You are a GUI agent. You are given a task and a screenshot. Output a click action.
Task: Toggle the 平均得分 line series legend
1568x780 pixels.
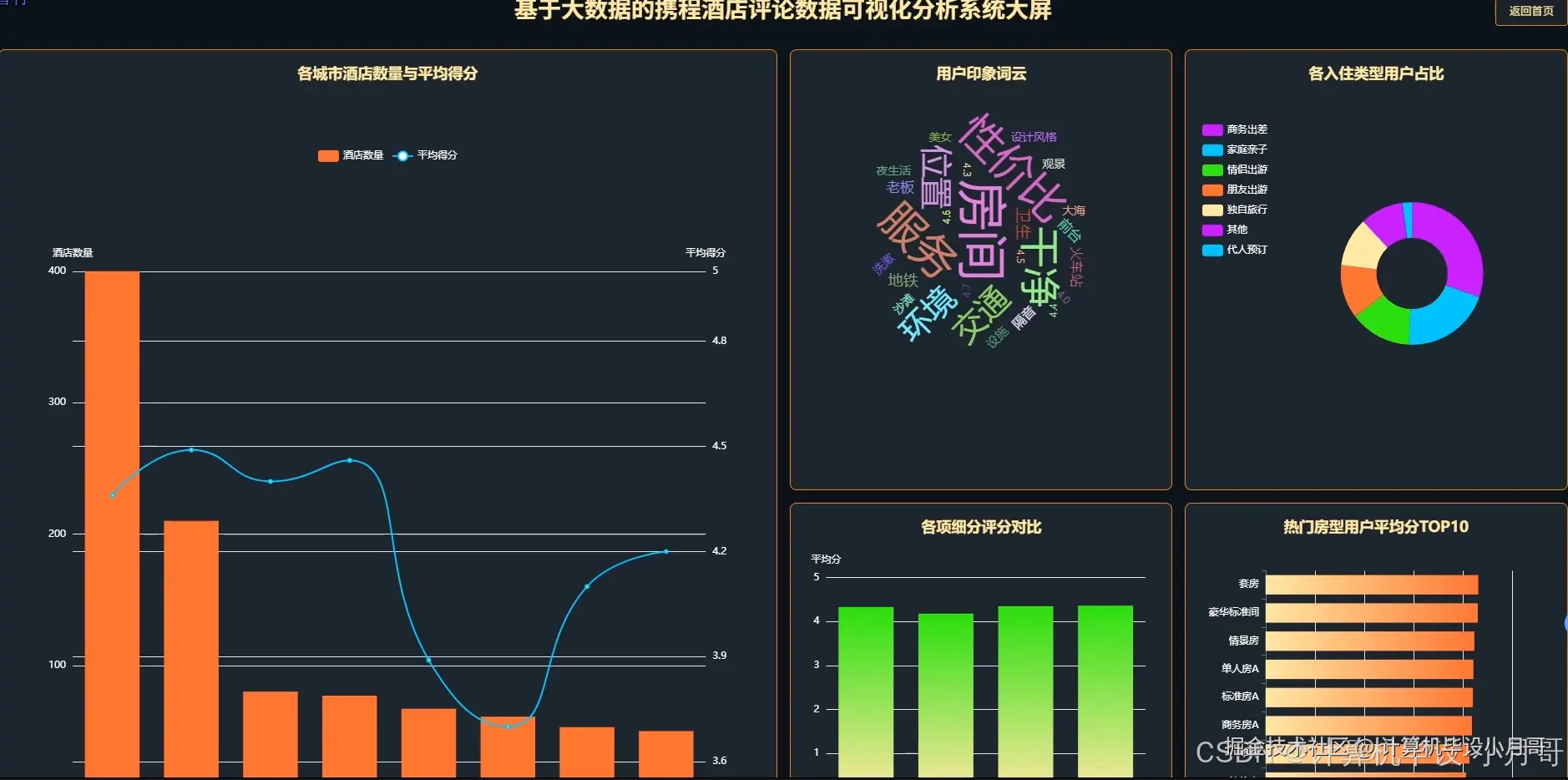click(426, 155)
